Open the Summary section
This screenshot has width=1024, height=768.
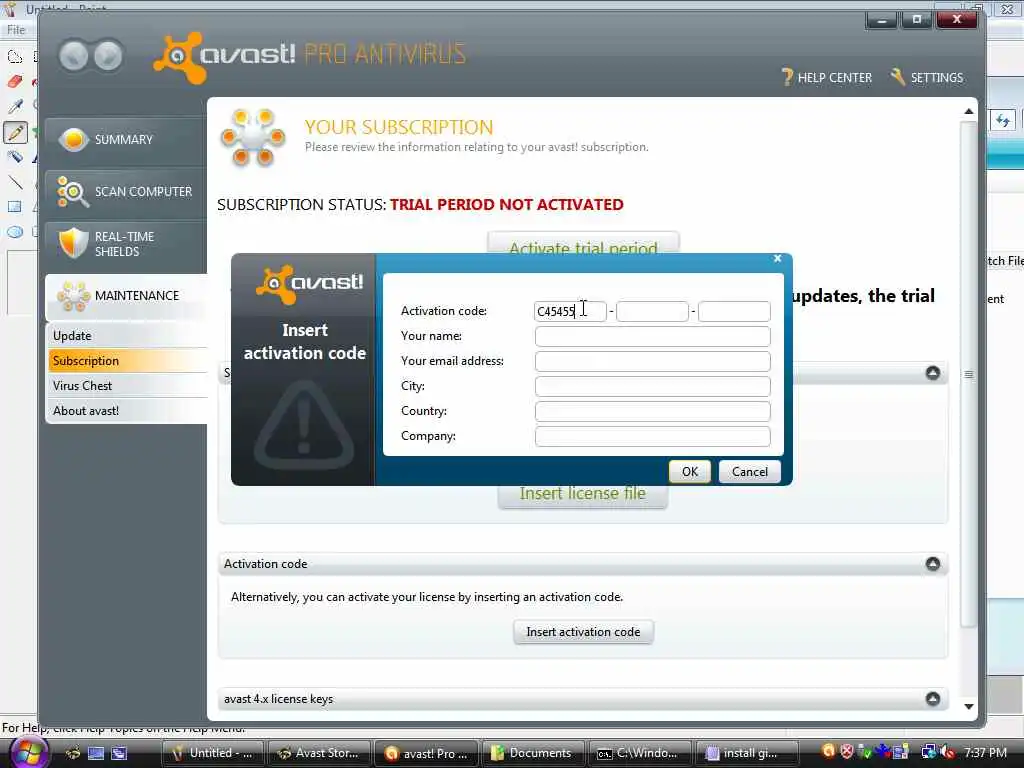point(125,140)
